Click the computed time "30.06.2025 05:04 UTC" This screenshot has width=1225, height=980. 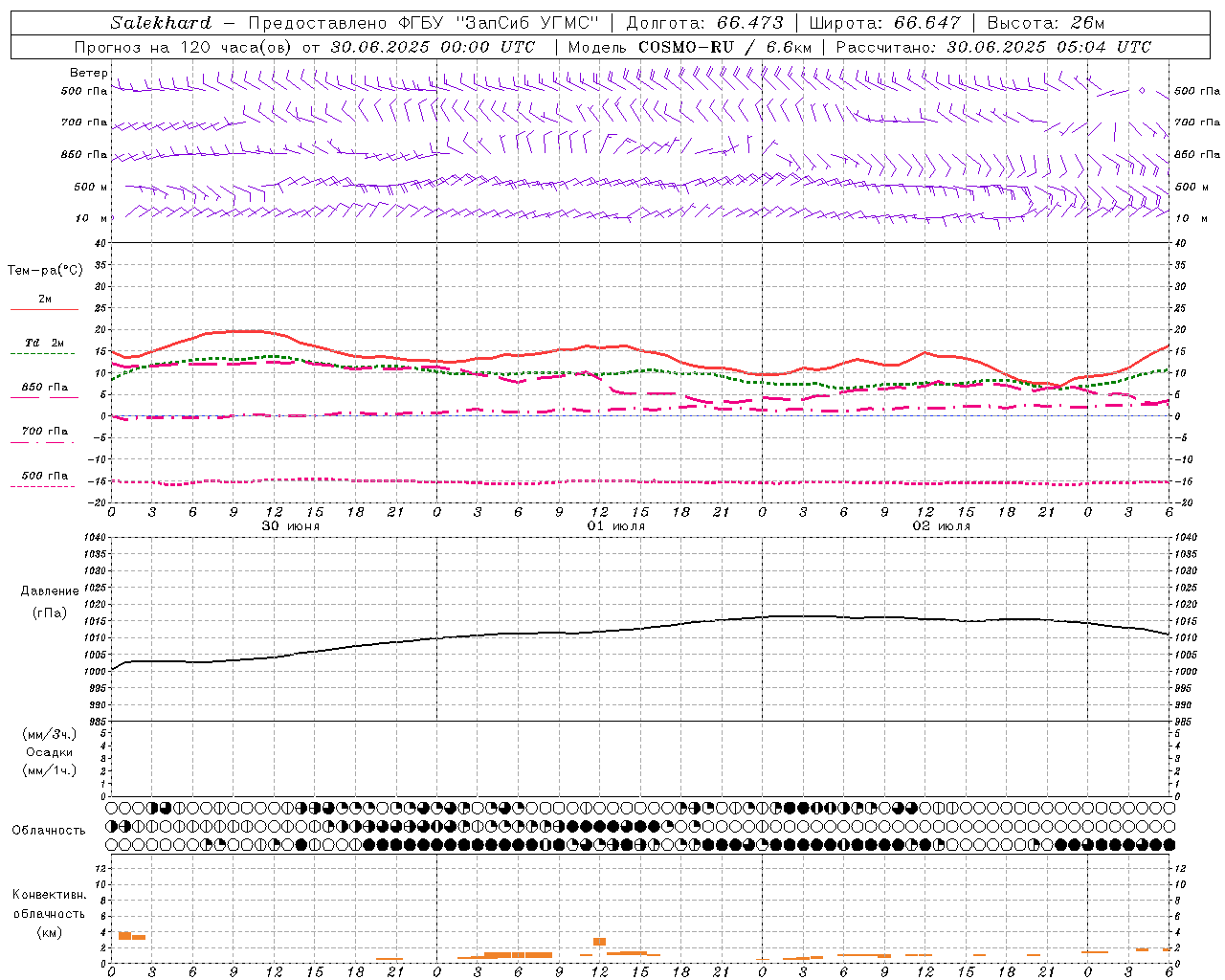pos(1049,47)
